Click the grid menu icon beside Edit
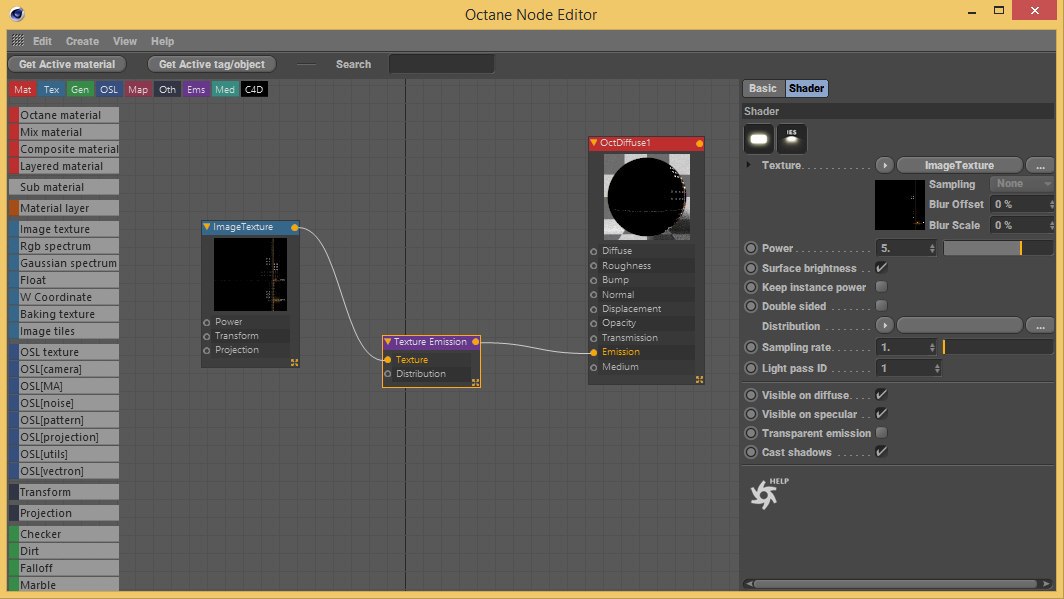This screenshot has height=599, width=1064. click(18, 41)
